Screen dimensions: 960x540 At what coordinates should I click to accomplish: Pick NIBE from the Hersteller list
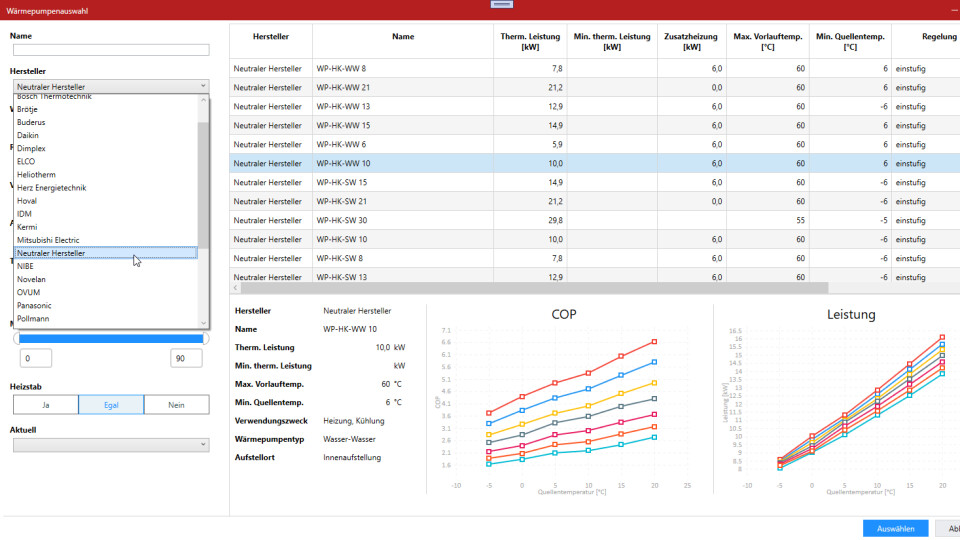(27, 266)
